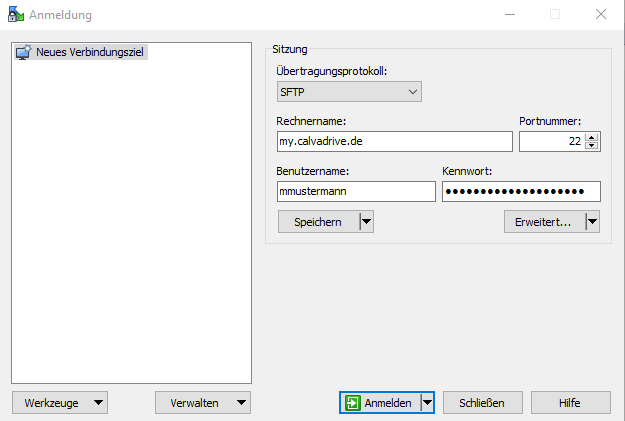Viewport: 625px width, 421px height.
Task: Minimize the Anmeldung window
Action: click(x=510, y=14)
